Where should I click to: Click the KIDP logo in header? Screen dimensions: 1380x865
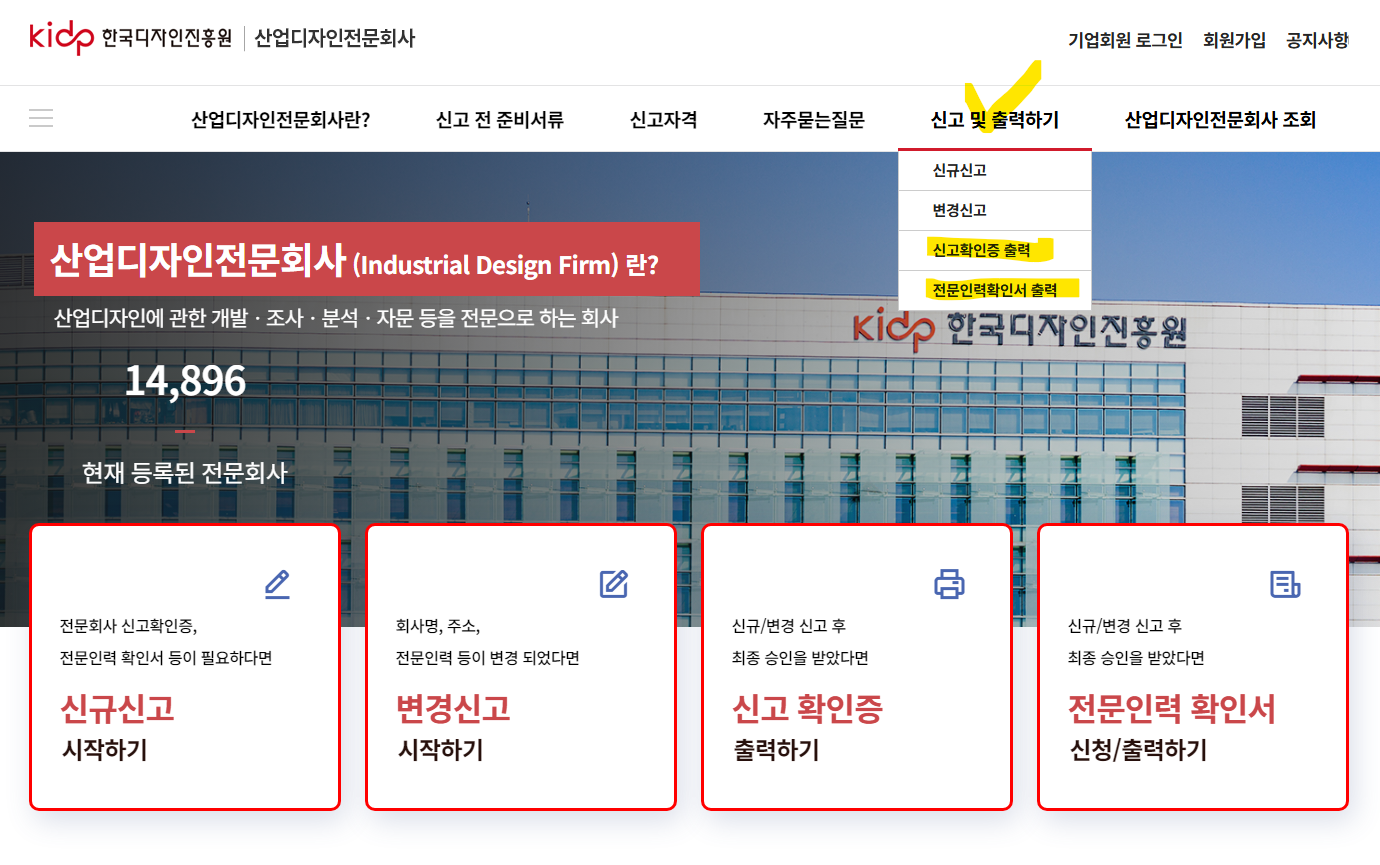click(x=130, y=38)
